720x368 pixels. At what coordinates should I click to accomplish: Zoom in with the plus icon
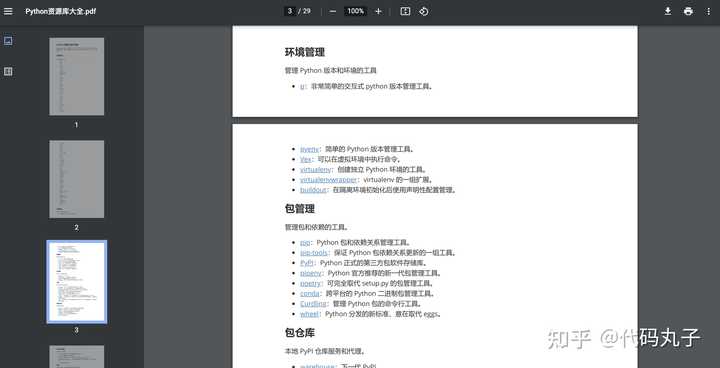point(378,11)
